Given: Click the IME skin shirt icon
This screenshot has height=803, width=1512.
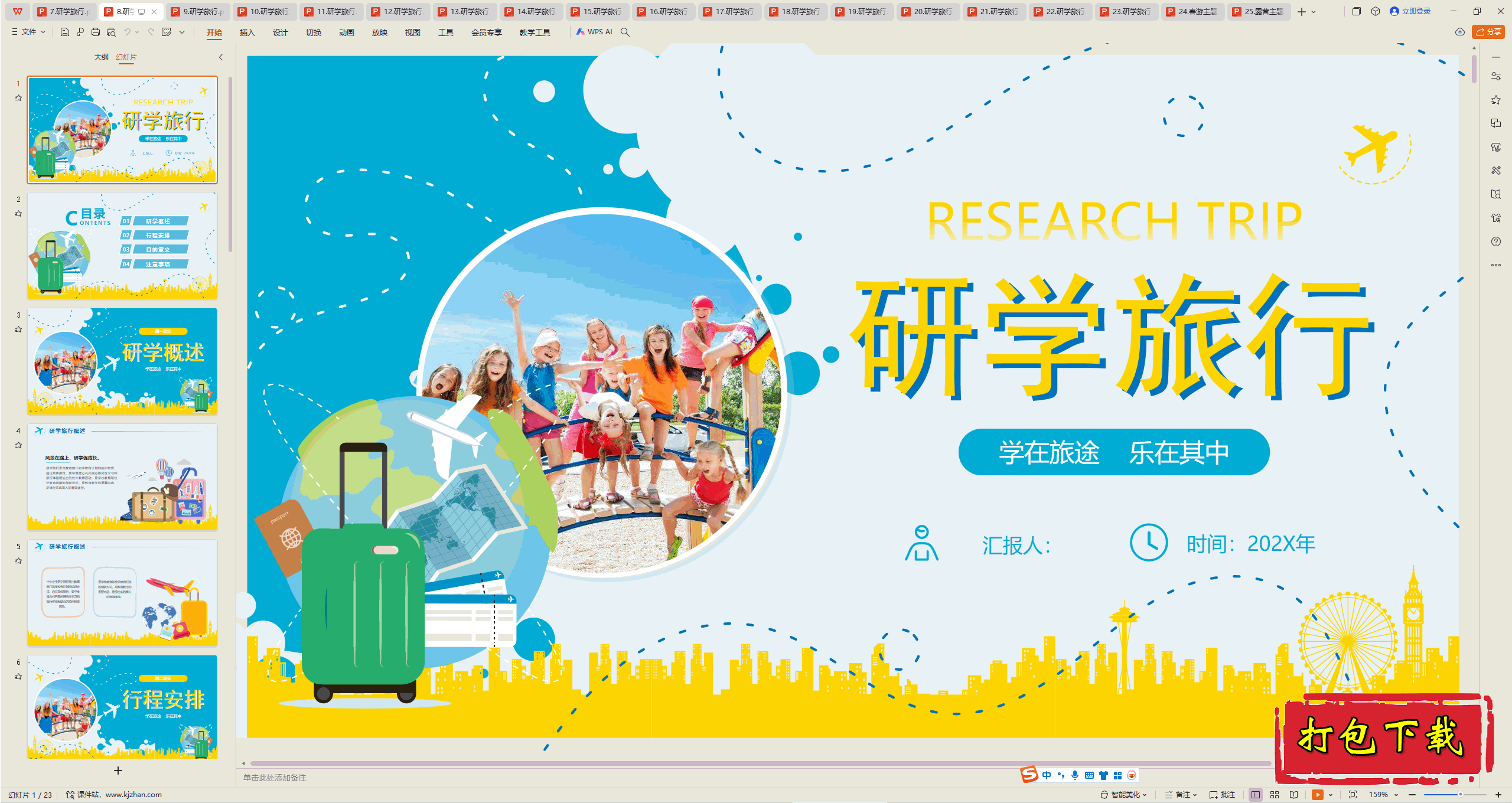Looking at the screenshot, I should coord(1103,775).
